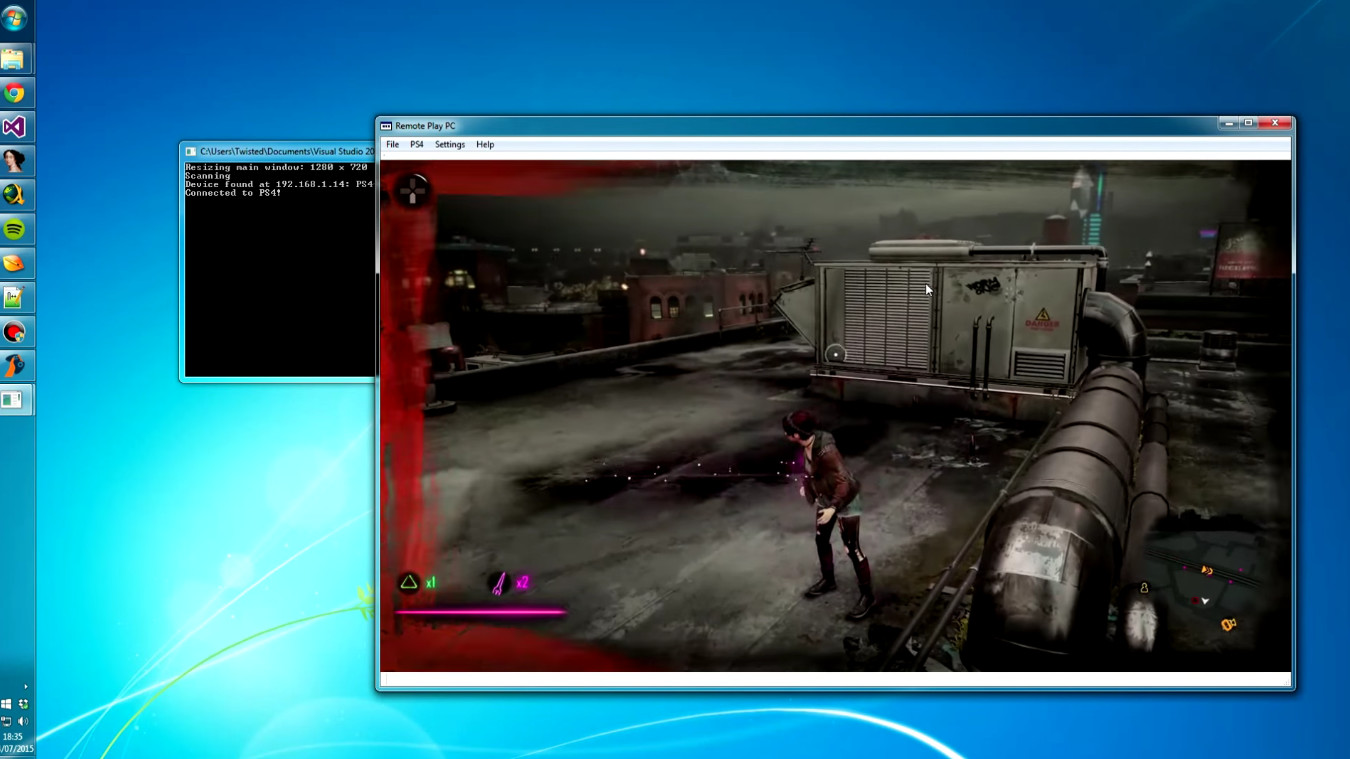Launch Spotify from the taskbar
1350x759 pixels.
pos(14,230)
